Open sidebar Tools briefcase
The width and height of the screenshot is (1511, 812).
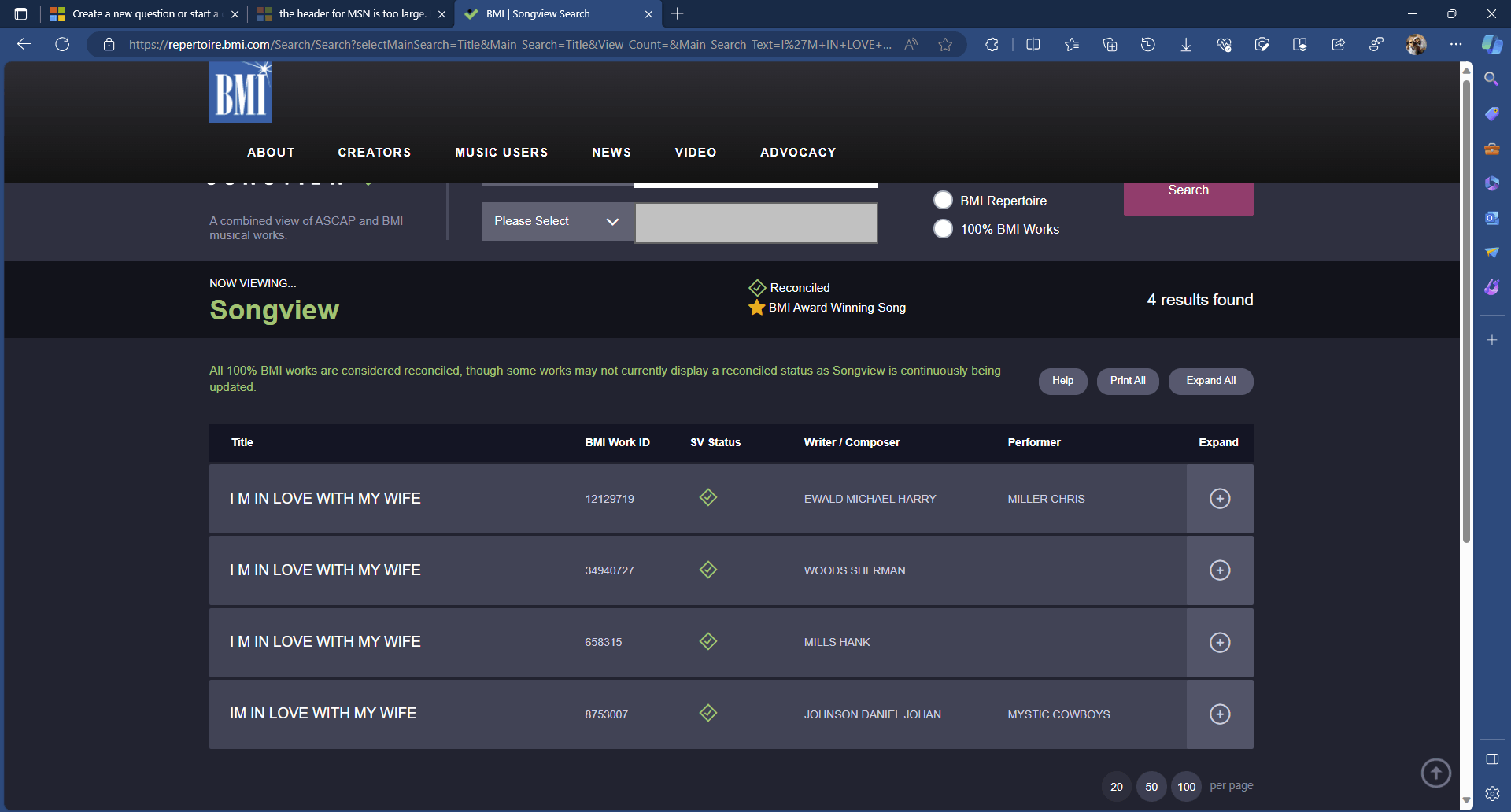click(1491, 149)
